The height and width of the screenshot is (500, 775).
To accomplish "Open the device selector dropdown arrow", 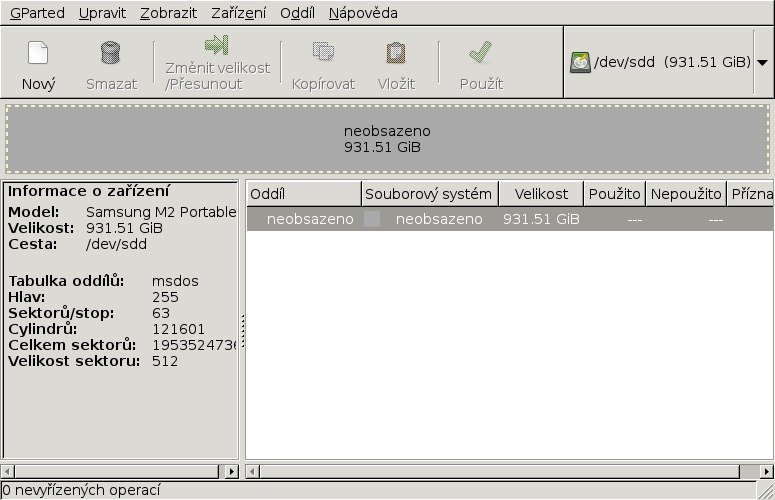I will (x=762, y=63).
